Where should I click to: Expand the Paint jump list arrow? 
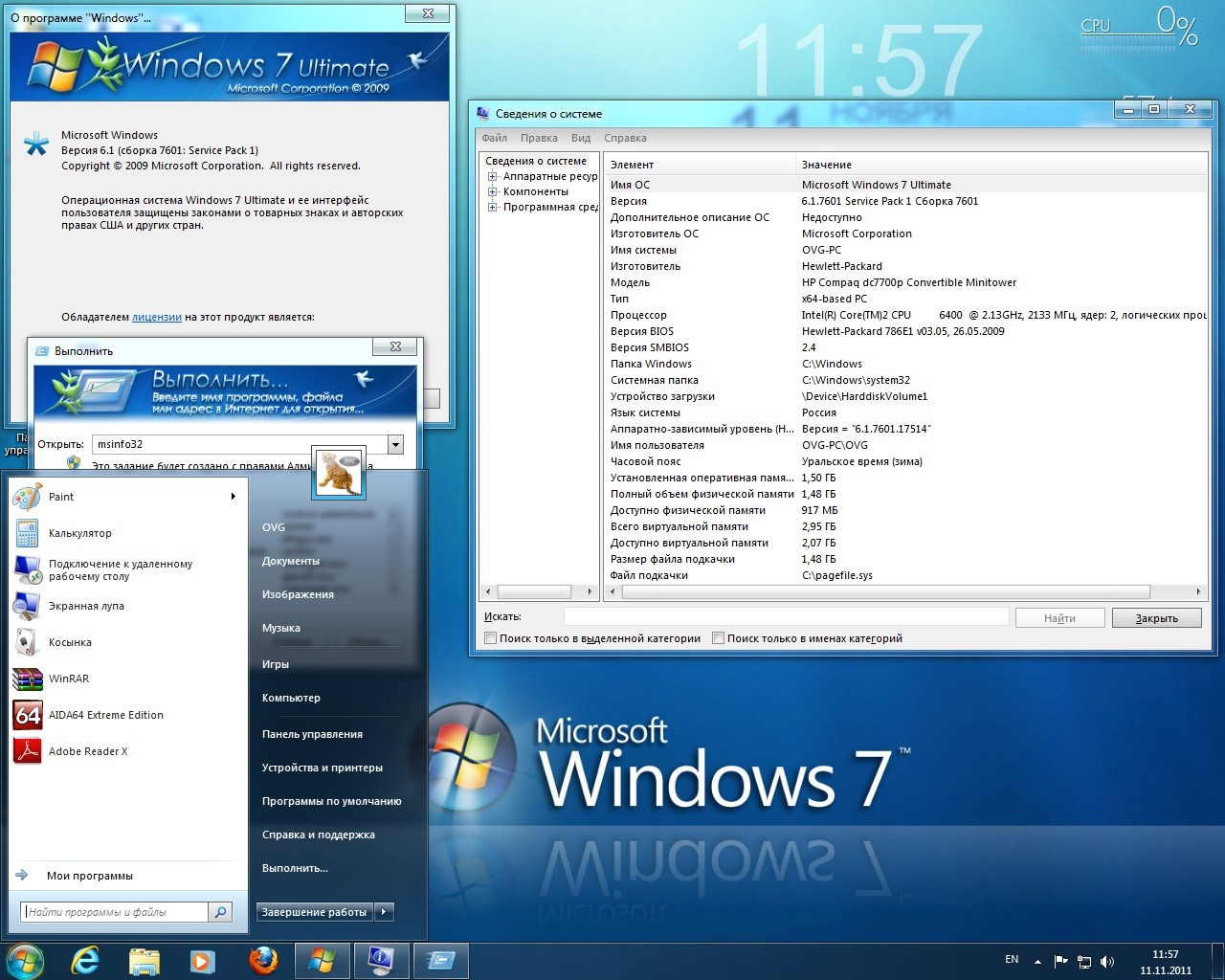pos(233,497)
